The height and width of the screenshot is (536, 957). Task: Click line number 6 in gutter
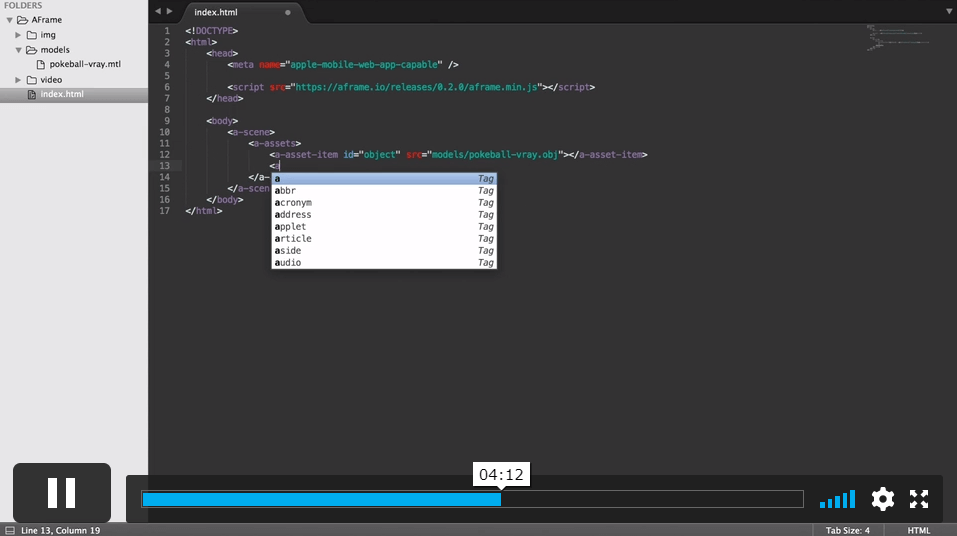[167, 87]
